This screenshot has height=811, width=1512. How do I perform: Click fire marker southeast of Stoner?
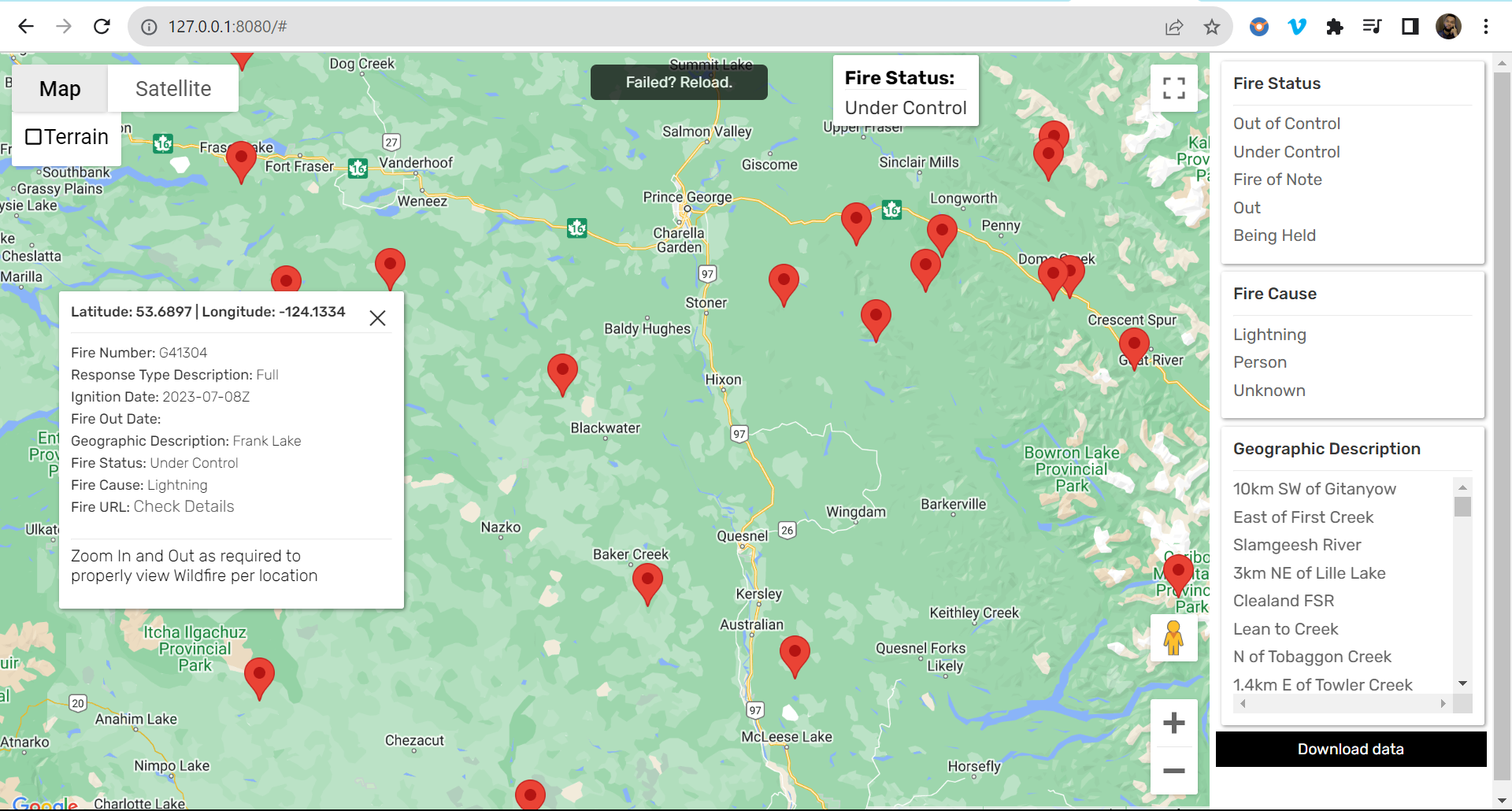[x=784, y=286]
